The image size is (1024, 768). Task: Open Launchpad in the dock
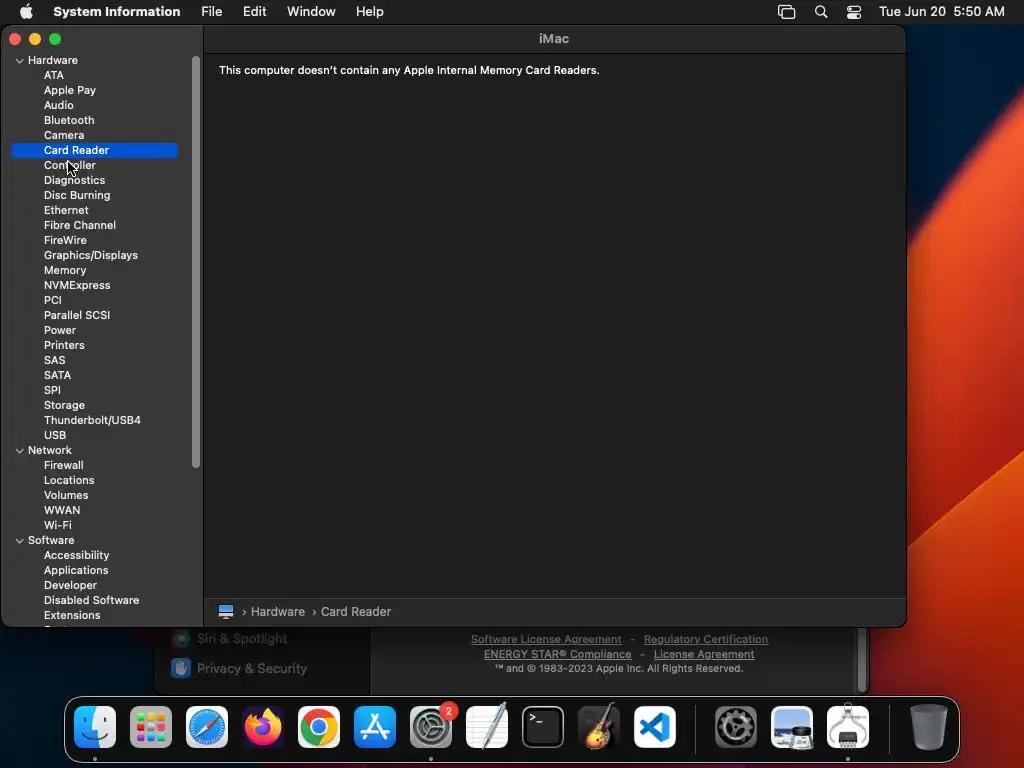pyautogui.click(x=151, y=727)
